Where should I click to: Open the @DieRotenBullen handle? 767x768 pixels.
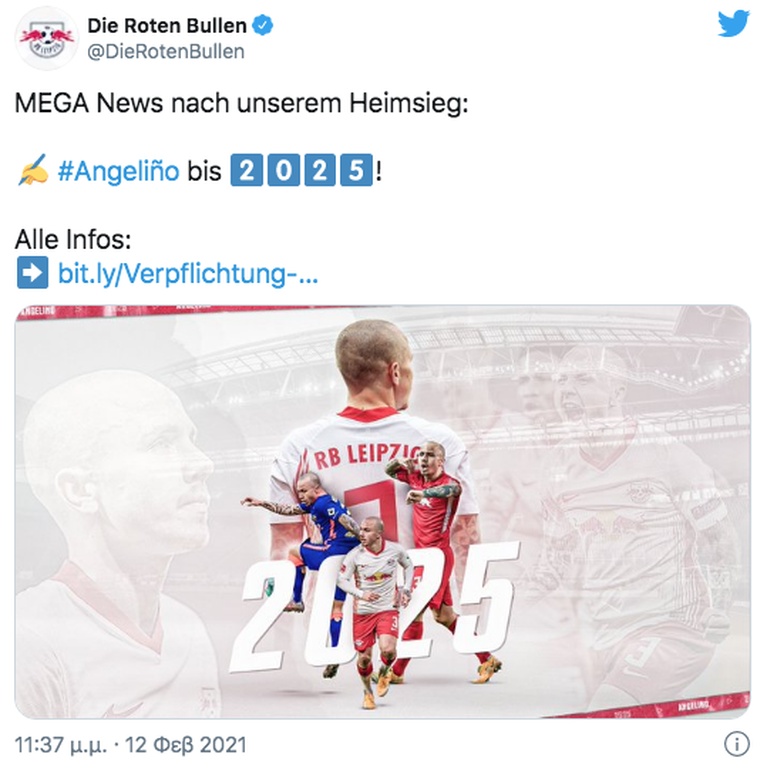166,51
